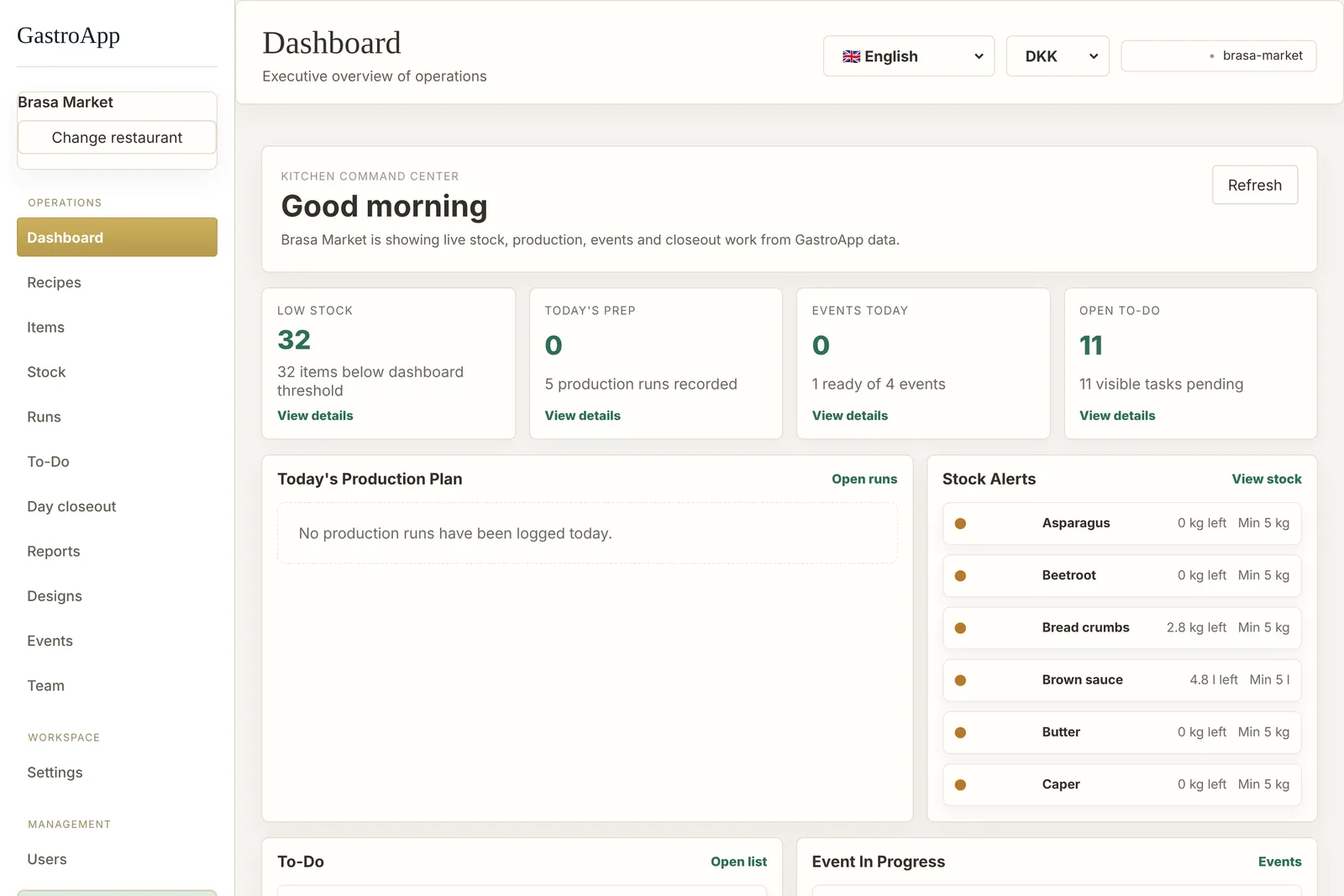Select the Caper stock alert row

point(1121,784)
